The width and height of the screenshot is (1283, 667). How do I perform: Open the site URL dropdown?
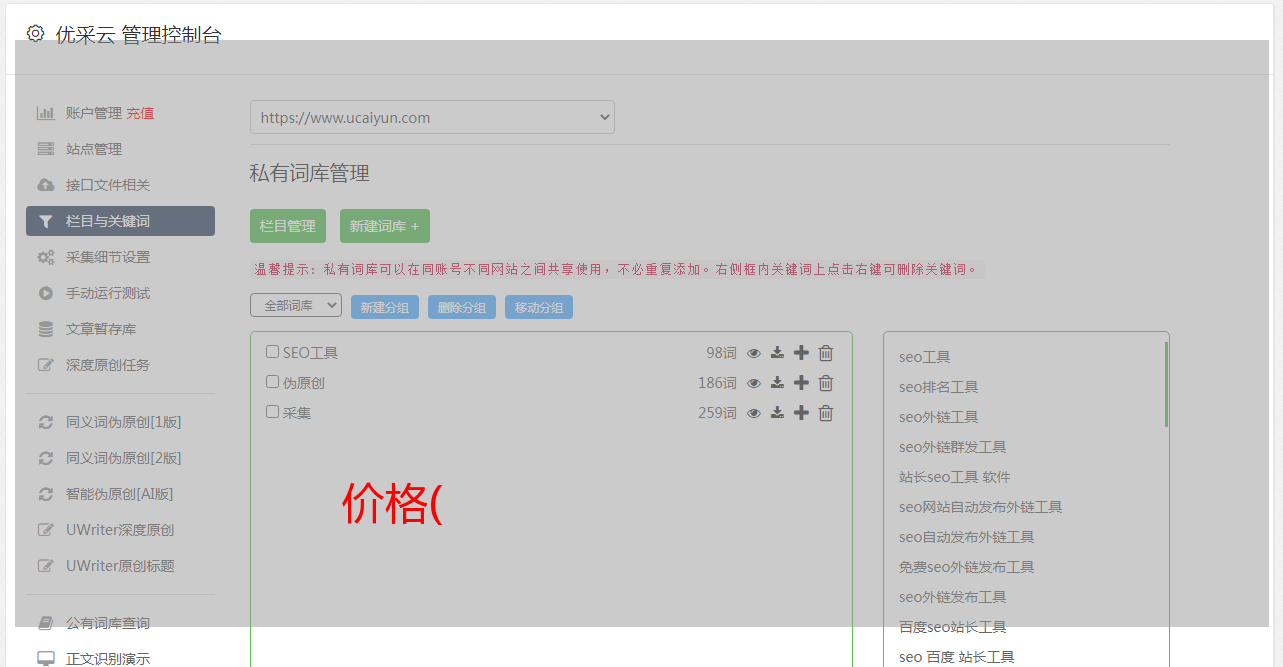(x=432, y=117)
